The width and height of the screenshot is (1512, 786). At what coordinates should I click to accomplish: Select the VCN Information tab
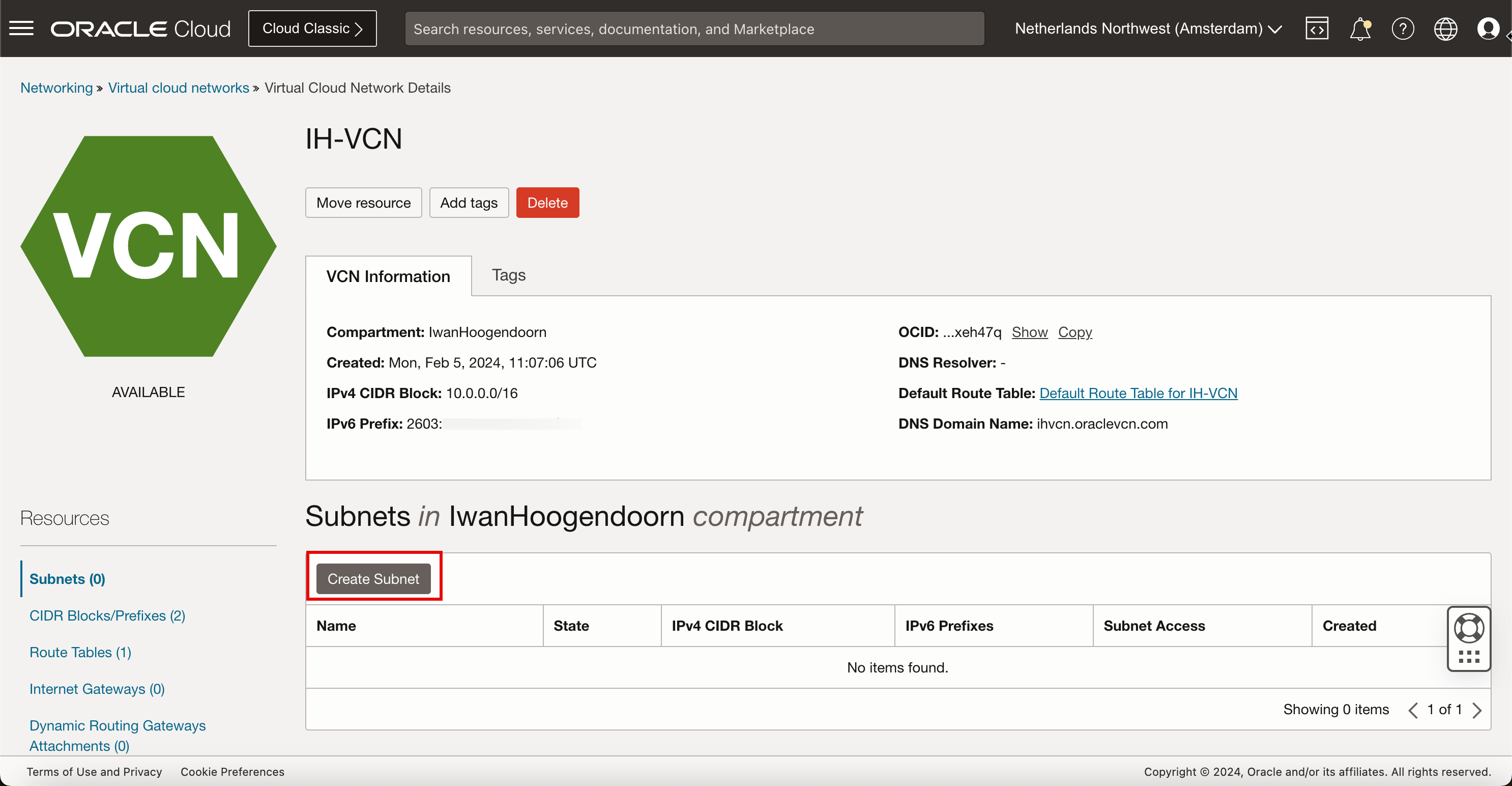point(388,276)
